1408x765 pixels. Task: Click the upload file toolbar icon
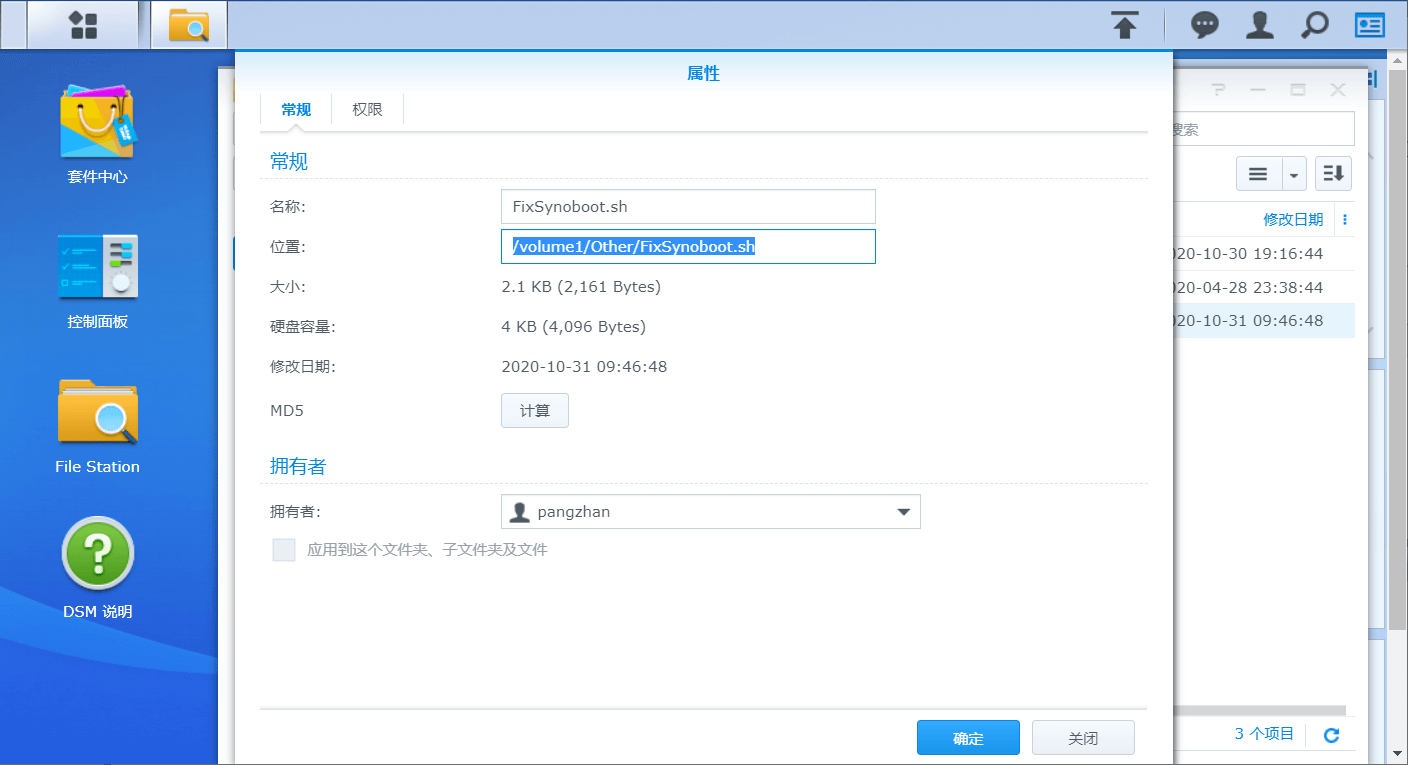(1125, 25)
